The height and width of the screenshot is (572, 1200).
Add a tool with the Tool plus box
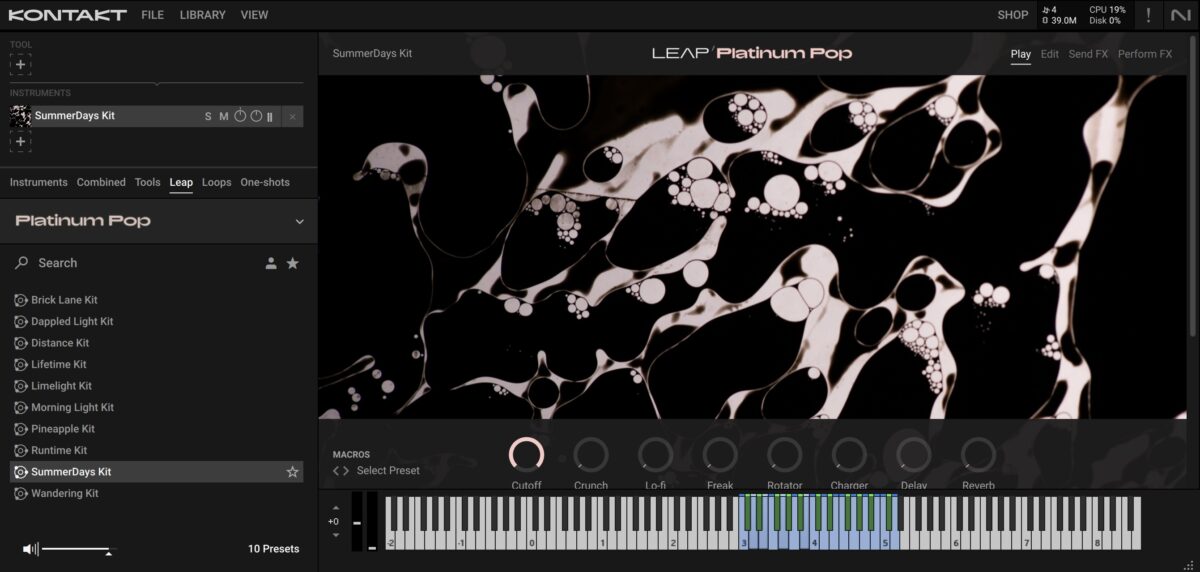point(20,64)
